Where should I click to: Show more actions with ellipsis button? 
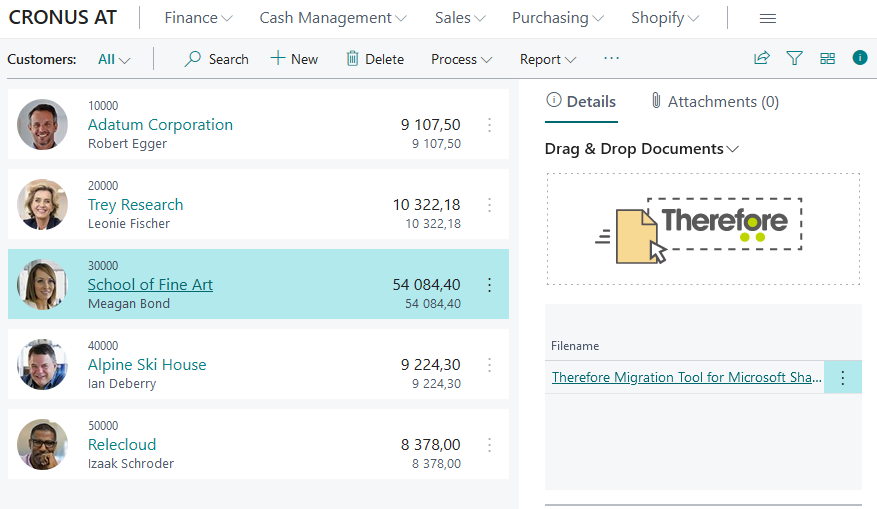pyautogui.click(x=611, y=59)
